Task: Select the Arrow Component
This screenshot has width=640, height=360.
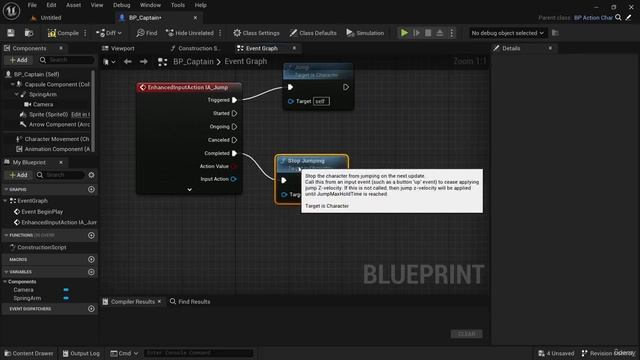Action: (x=59, y=124)
